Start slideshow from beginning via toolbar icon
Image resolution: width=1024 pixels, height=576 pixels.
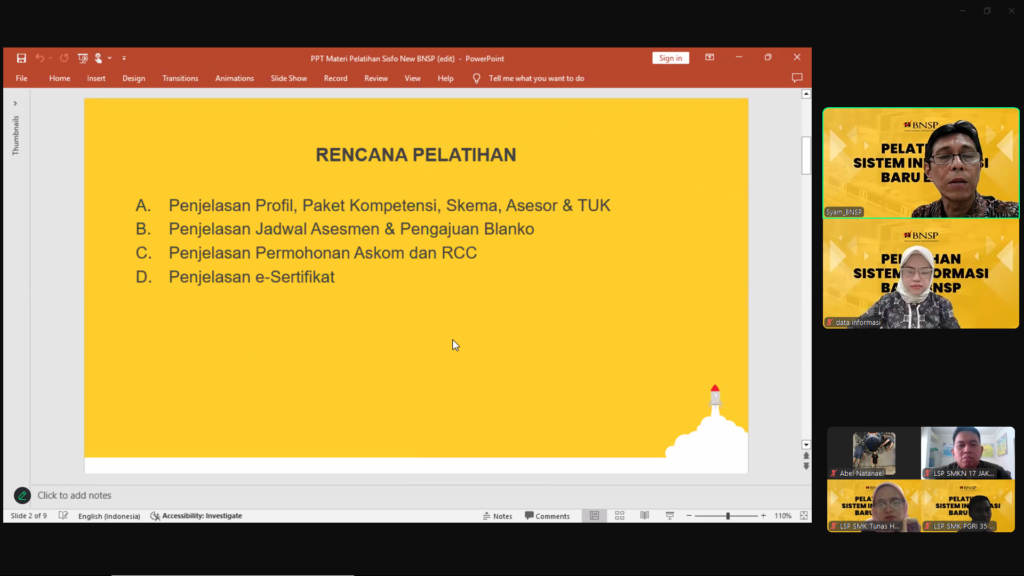(x=83, y=58)
